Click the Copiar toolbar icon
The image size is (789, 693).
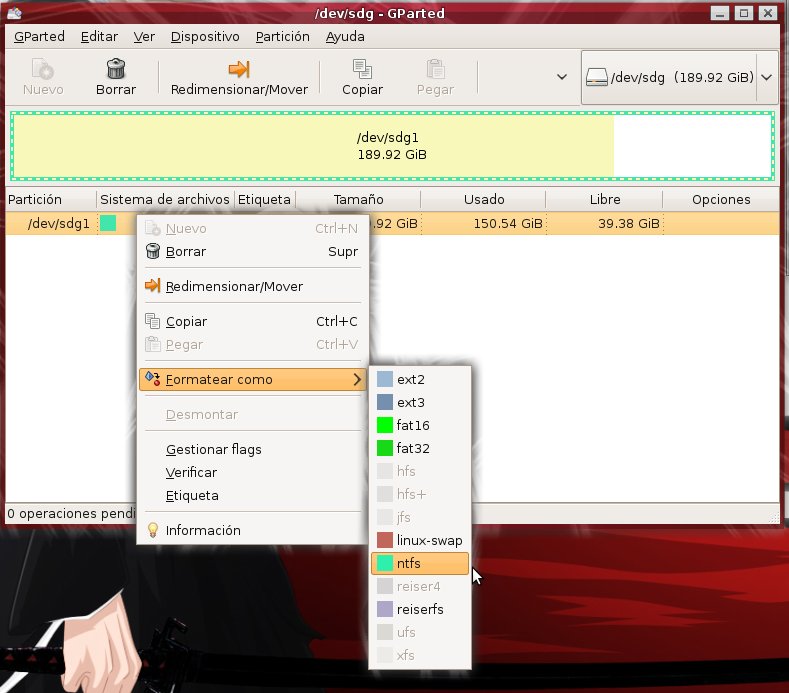coord(362,69)
